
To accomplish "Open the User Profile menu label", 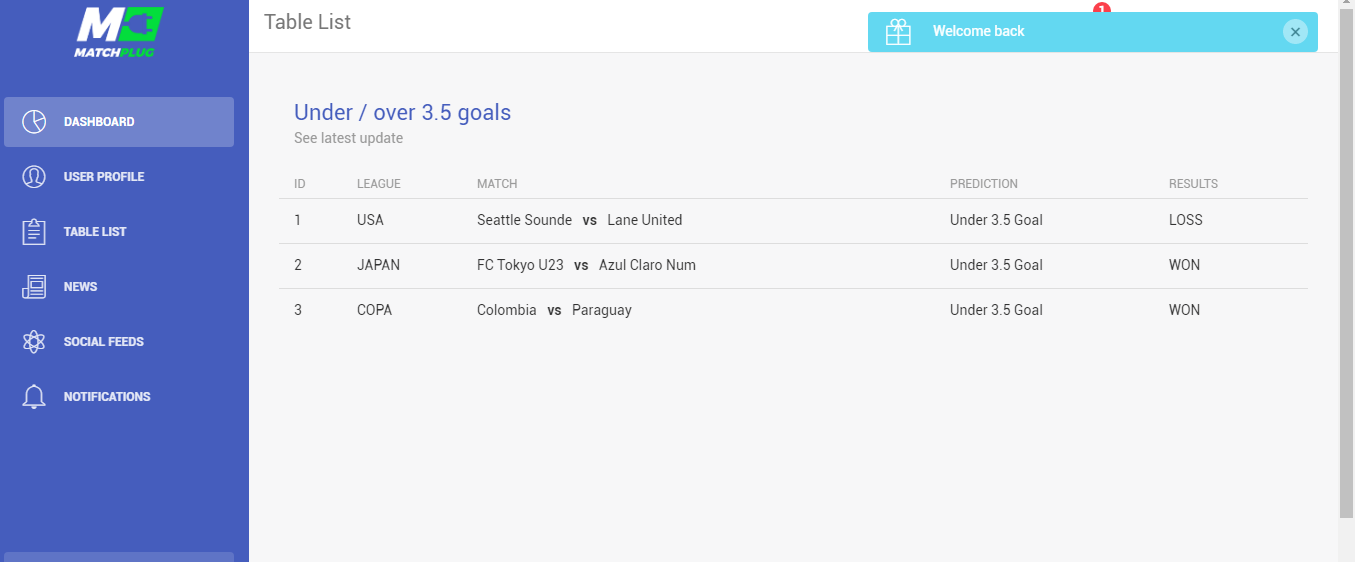I will [104, 177].
